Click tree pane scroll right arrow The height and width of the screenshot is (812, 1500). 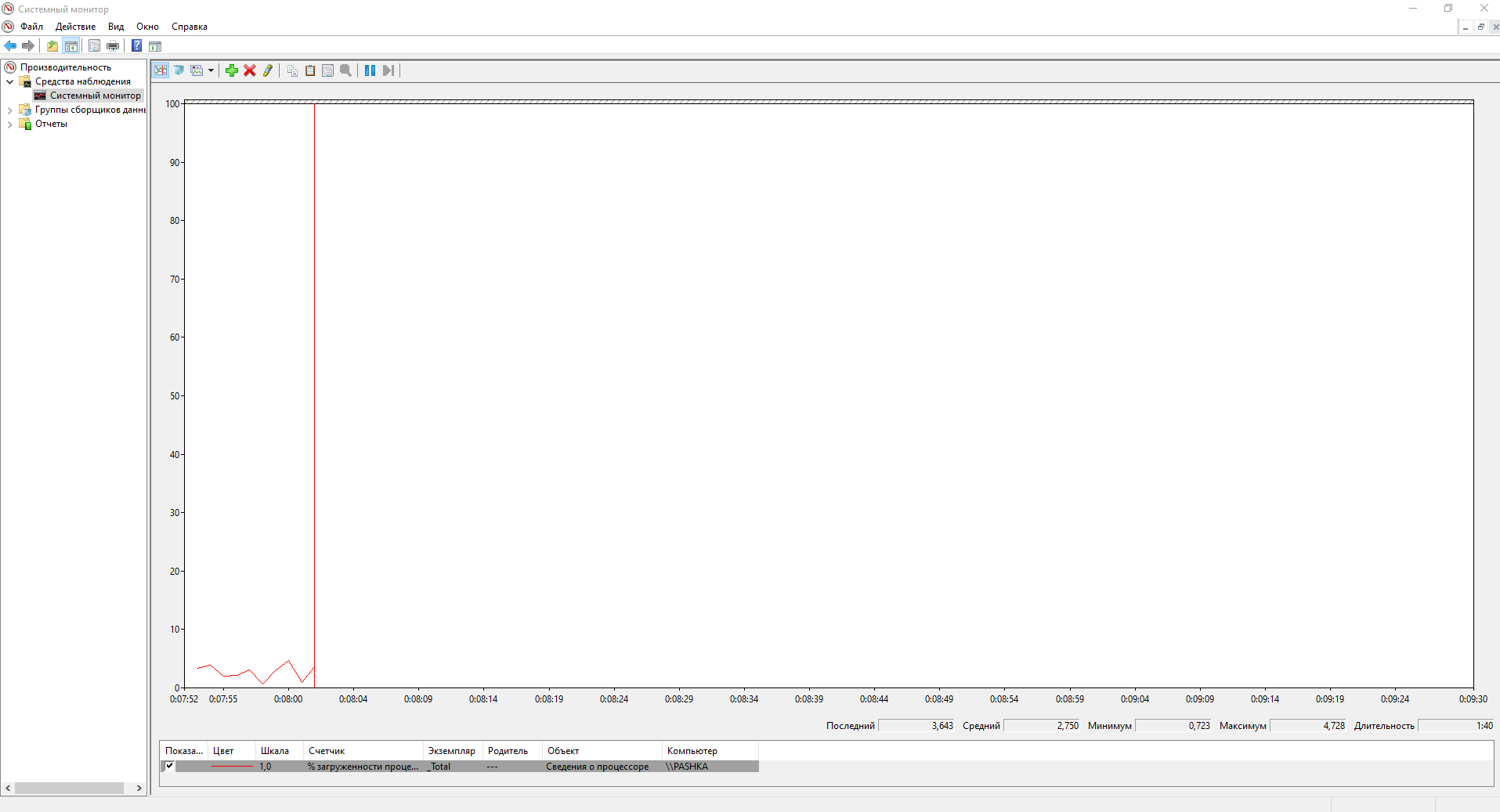click(139, 788)
